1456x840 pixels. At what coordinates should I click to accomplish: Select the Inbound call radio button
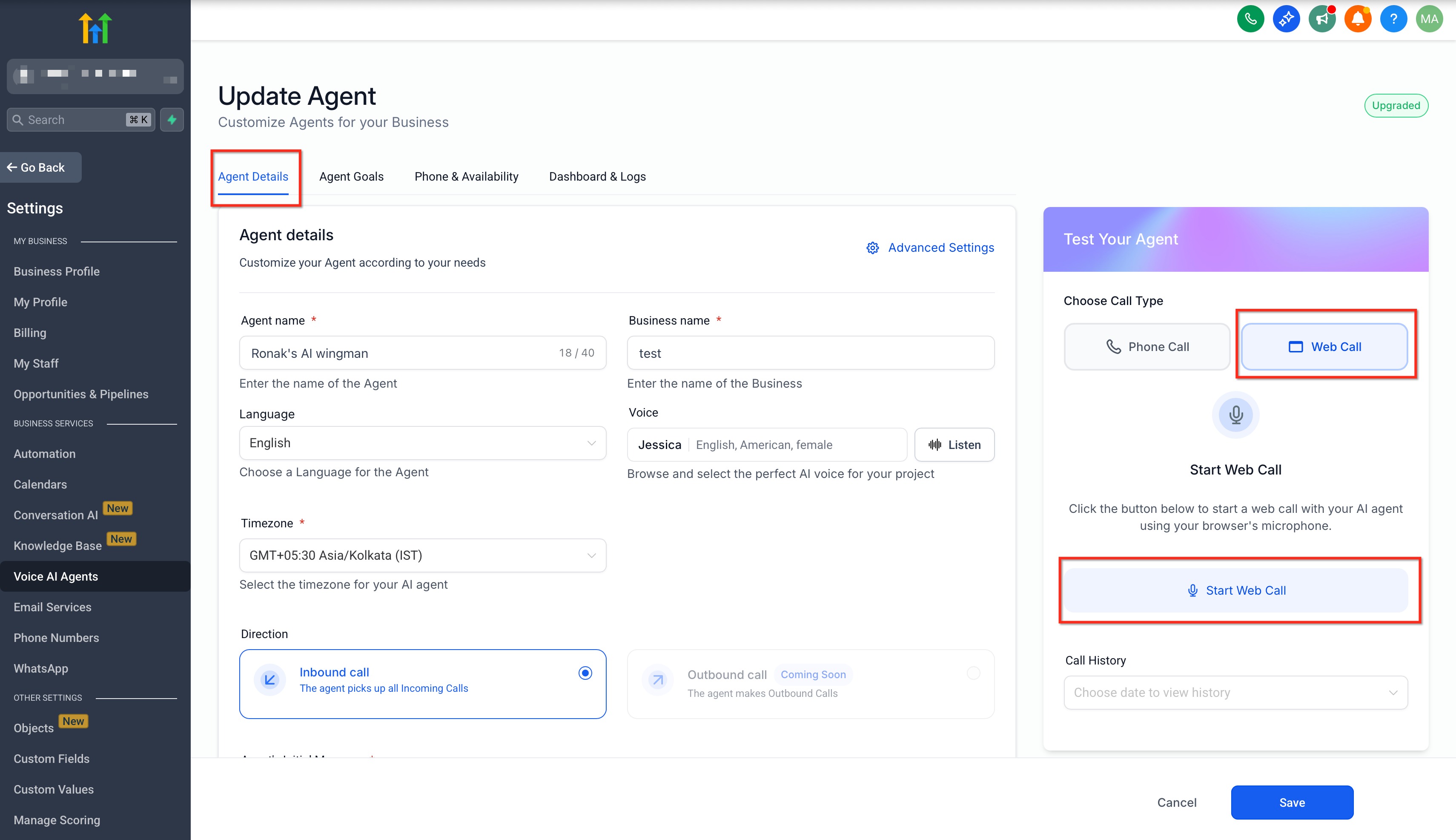[x=585, y=673]
